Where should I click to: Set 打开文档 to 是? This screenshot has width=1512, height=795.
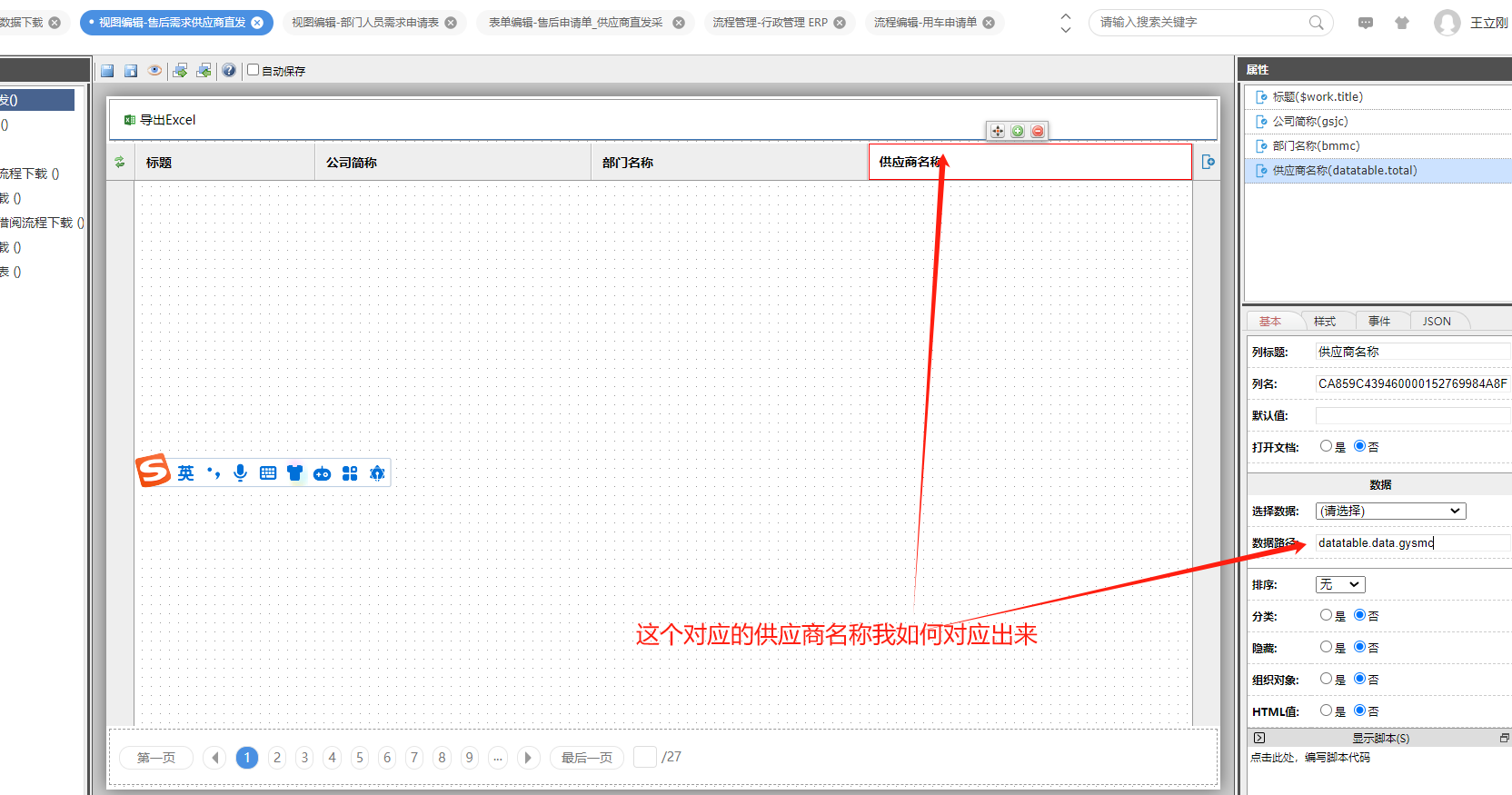[1326, 446]
